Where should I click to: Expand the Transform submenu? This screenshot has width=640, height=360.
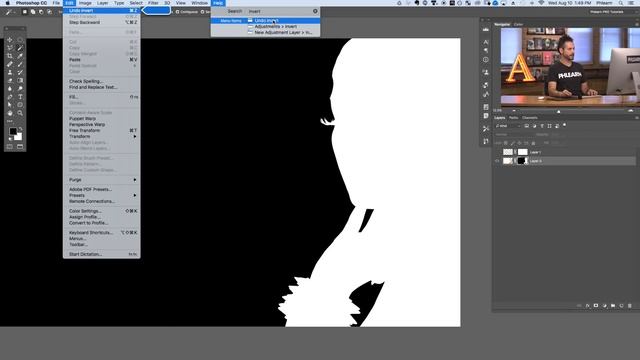click(x=102, y=136)
